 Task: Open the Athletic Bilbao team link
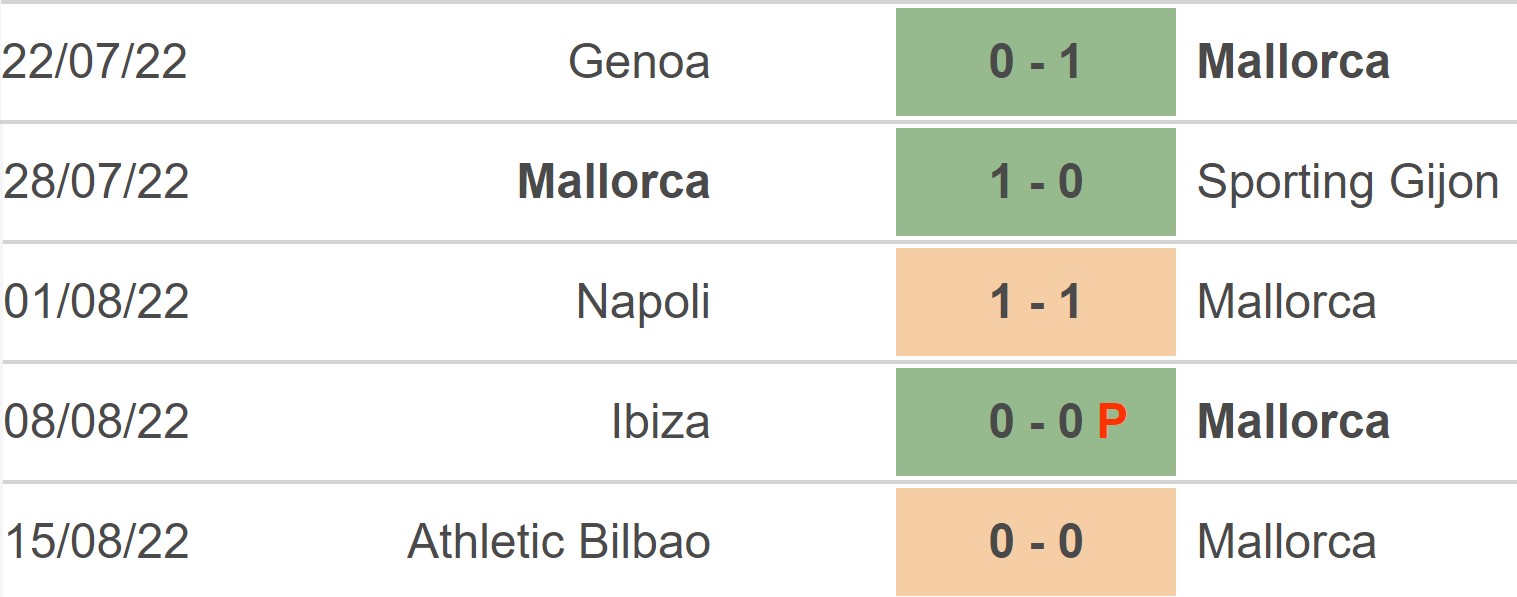point(559,542)
